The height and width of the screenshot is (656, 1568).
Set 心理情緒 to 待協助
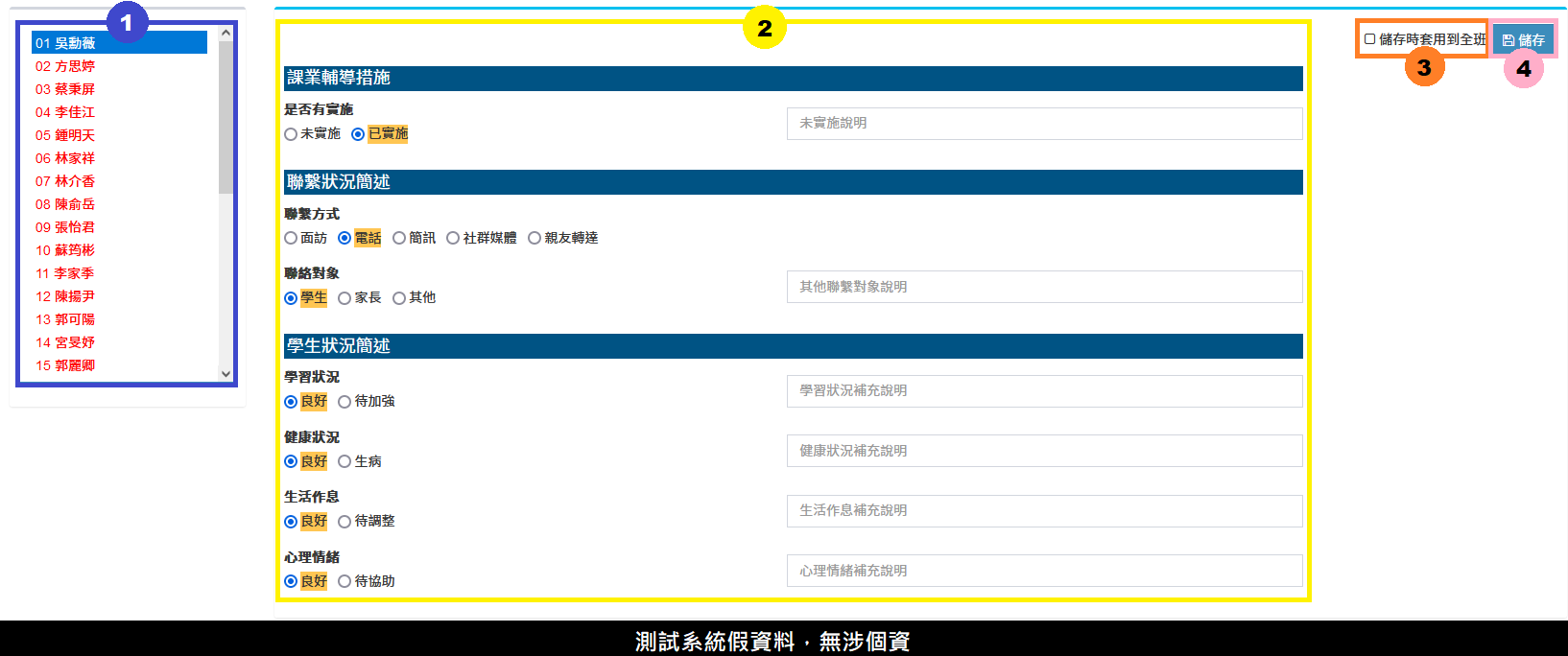pos(344,582)
